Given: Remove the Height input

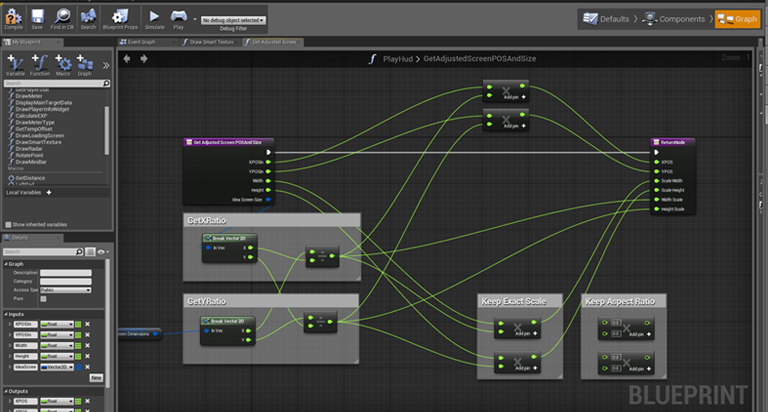Looking at the screenshot, I should tap(88, 356).
